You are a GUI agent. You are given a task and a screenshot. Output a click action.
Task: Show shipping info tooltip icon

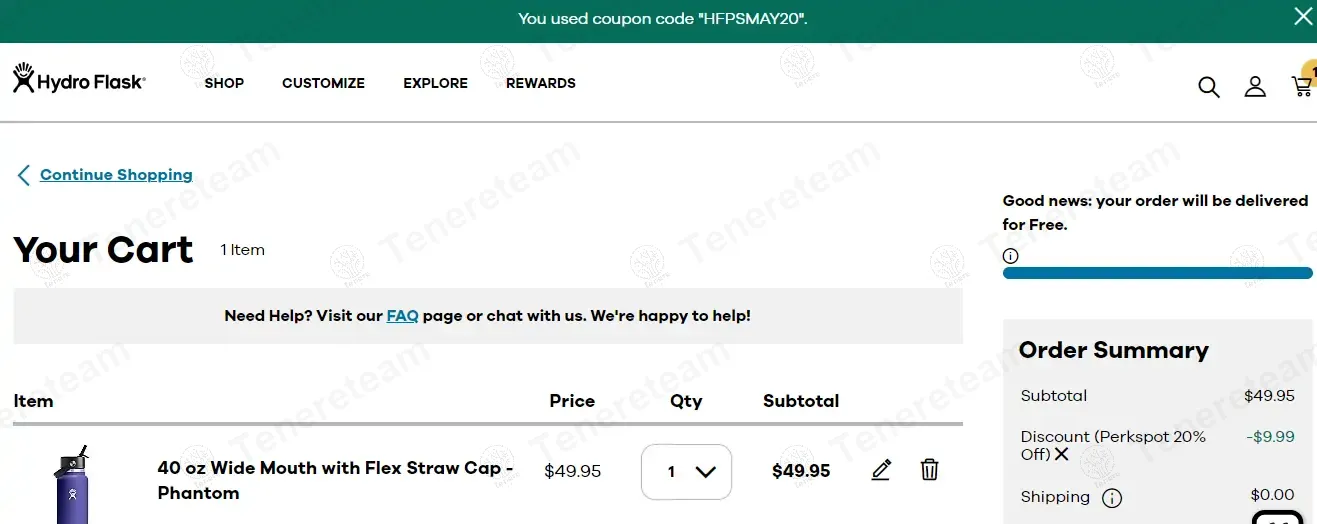click(1111, 498)
